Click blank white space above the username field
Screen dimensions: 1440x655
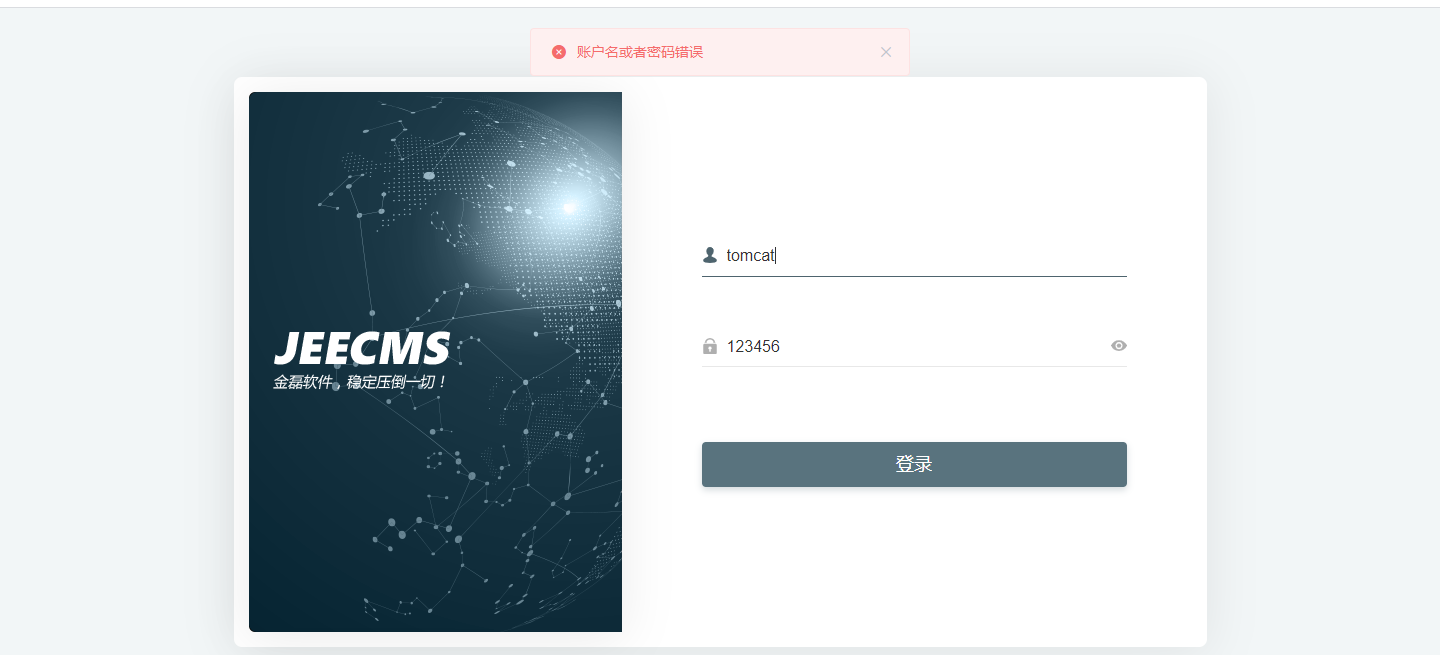pyautogui.click(x=914, y=160)
